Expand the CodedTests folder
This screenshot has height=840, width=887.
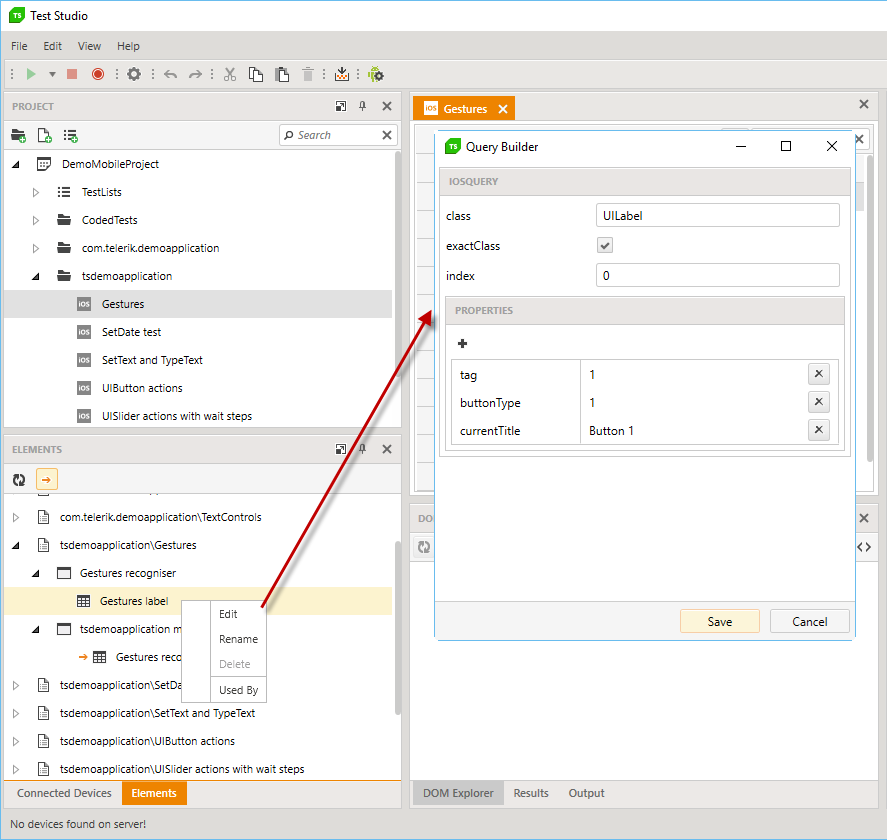click(36, 220)
